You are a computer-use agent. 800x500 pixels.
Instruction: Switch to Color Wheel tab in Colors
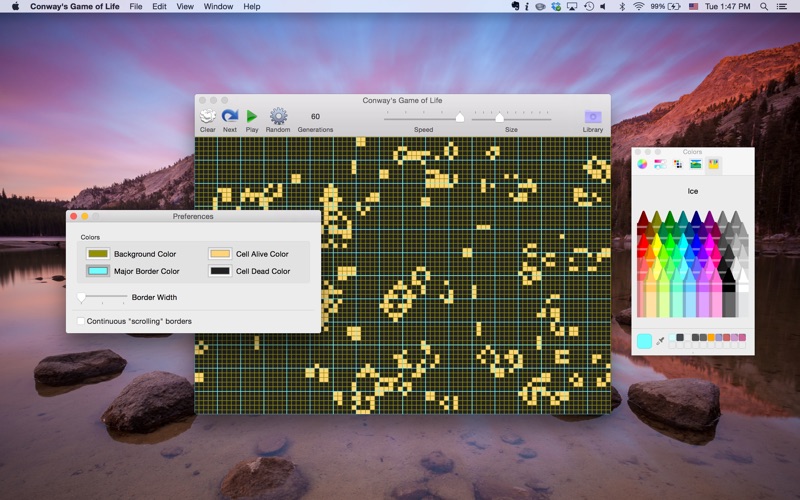[x=642, y=164]
